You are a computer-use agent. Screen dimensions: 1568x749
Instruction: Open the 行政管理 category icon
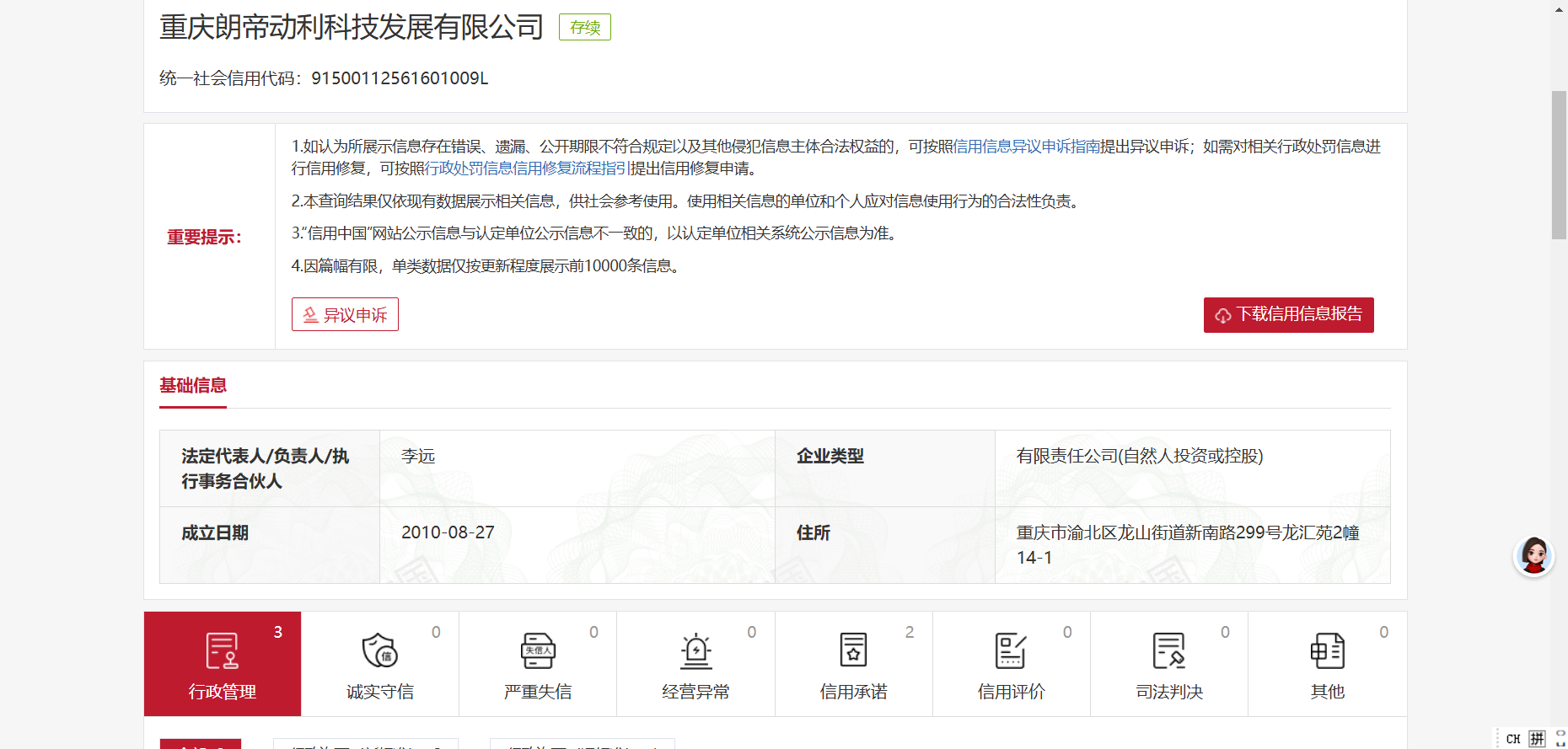[x=222, y=650]
